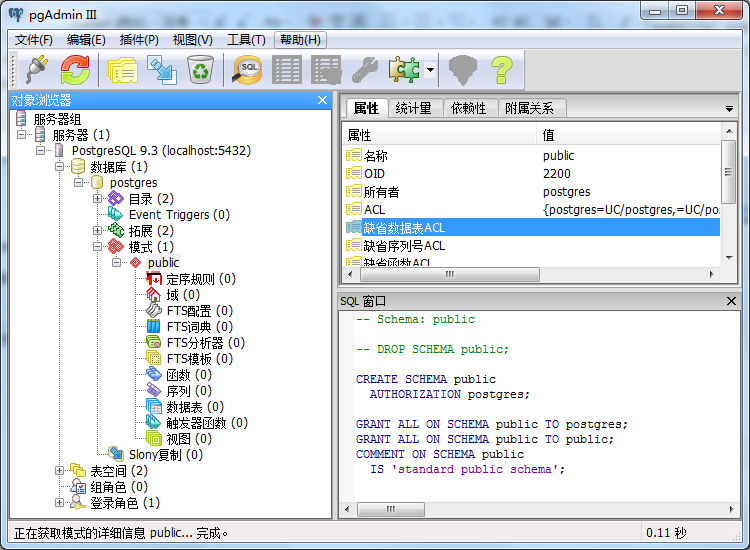Select the FTS配置 (0) icon
Screen dimensions: 750x550
click(x=154, y=310)
